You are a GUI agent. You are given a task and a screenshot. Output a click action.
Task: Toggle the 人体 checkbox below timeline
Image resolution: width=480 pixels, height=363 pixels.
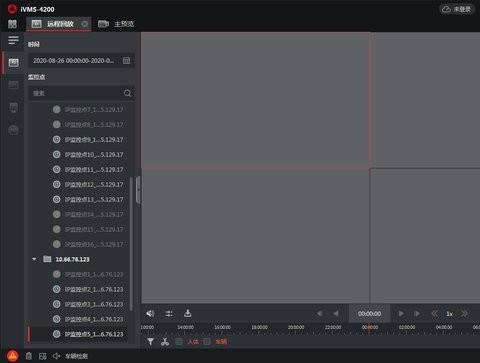(179, 342)
